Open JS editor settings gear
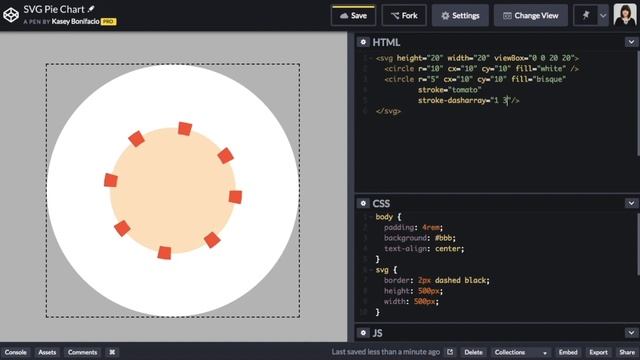Viewport: 640px width, 360px height. click(363, 333)
